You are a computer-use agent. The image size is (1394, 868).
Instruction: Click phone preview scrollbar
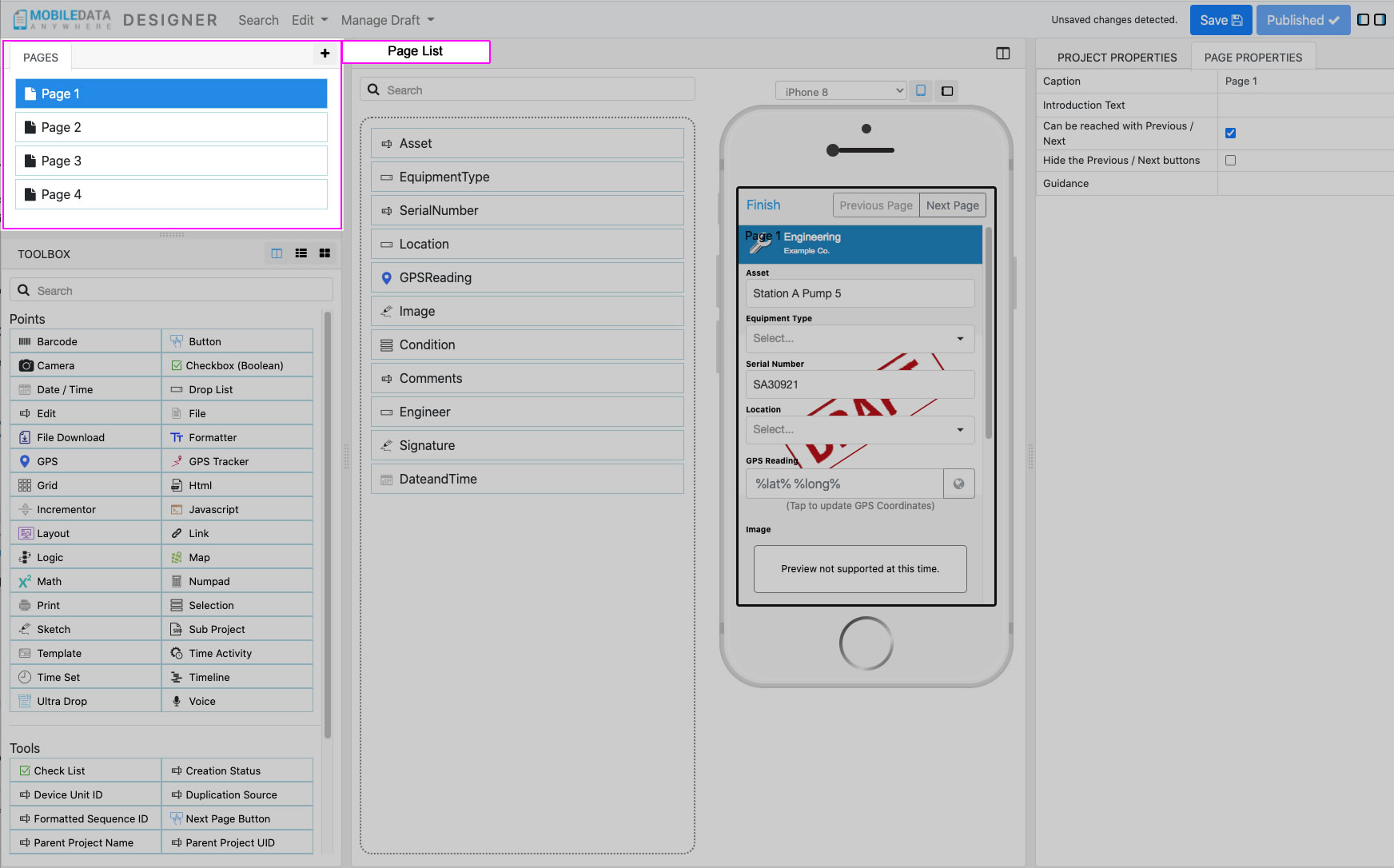tap(989, 333)
